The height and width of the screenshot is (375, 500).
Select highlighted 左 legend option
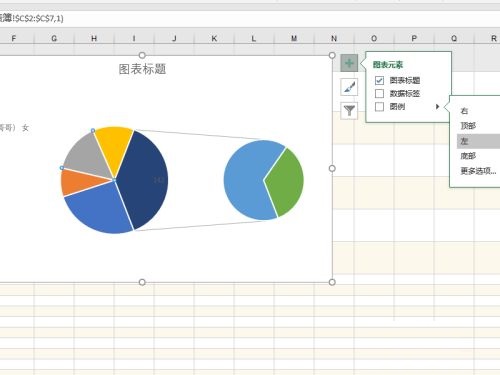478,141
